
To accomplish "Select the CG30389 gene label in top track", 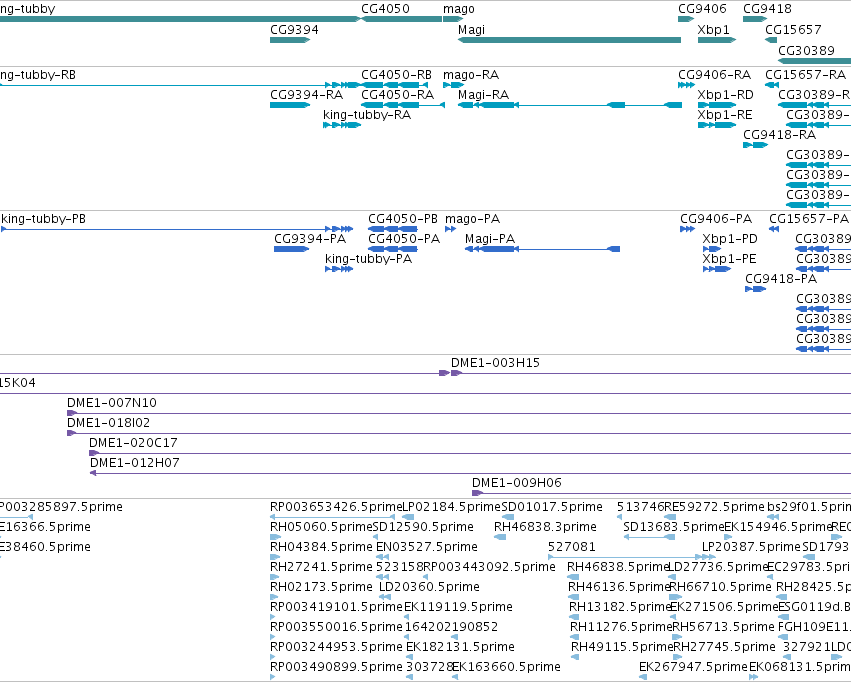I will point(806,50).
